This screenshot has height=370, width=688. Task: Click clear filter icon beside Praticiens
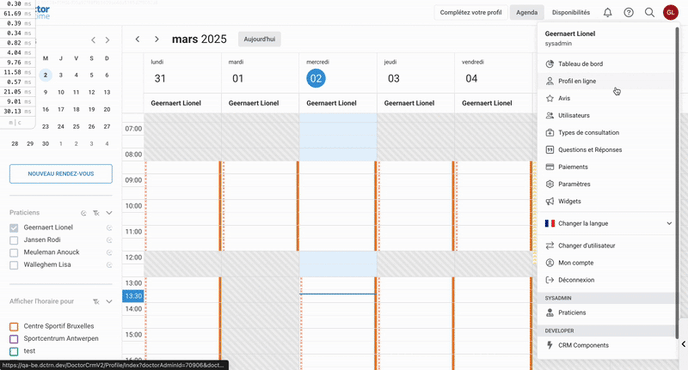click(96, 213)
